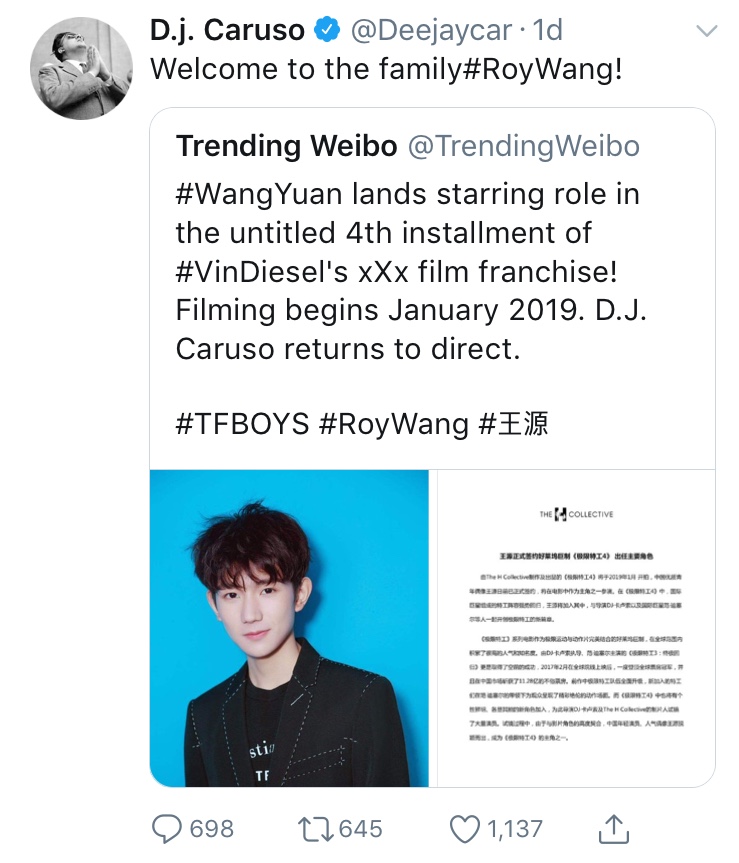View The H Collective press release image
Viewport: 739px width, 863px height.
click(x=576, y=628)
